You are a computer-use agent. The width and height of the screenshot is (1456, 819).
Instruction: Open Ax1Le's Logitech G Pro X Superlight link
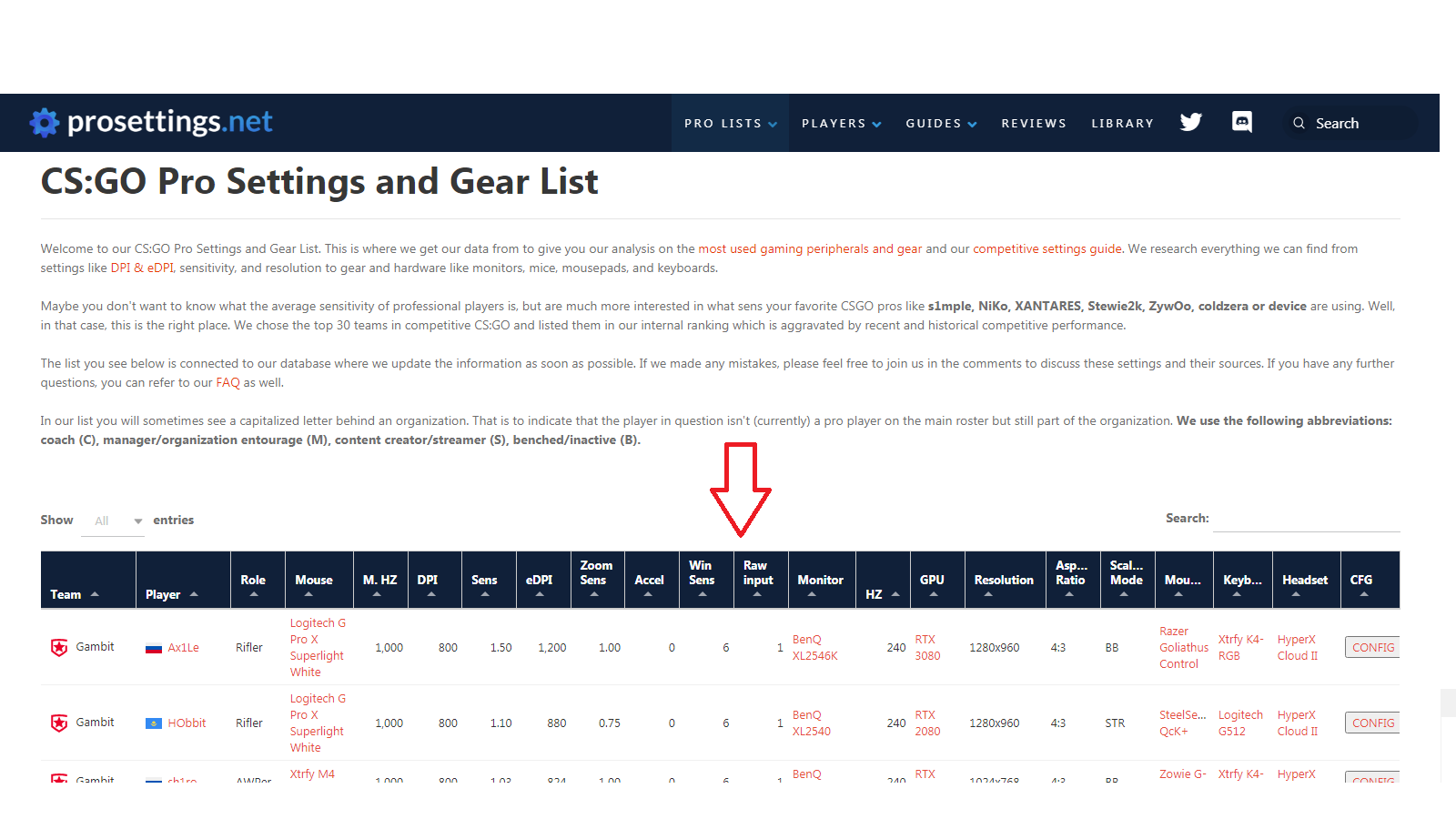coord(318,647)
